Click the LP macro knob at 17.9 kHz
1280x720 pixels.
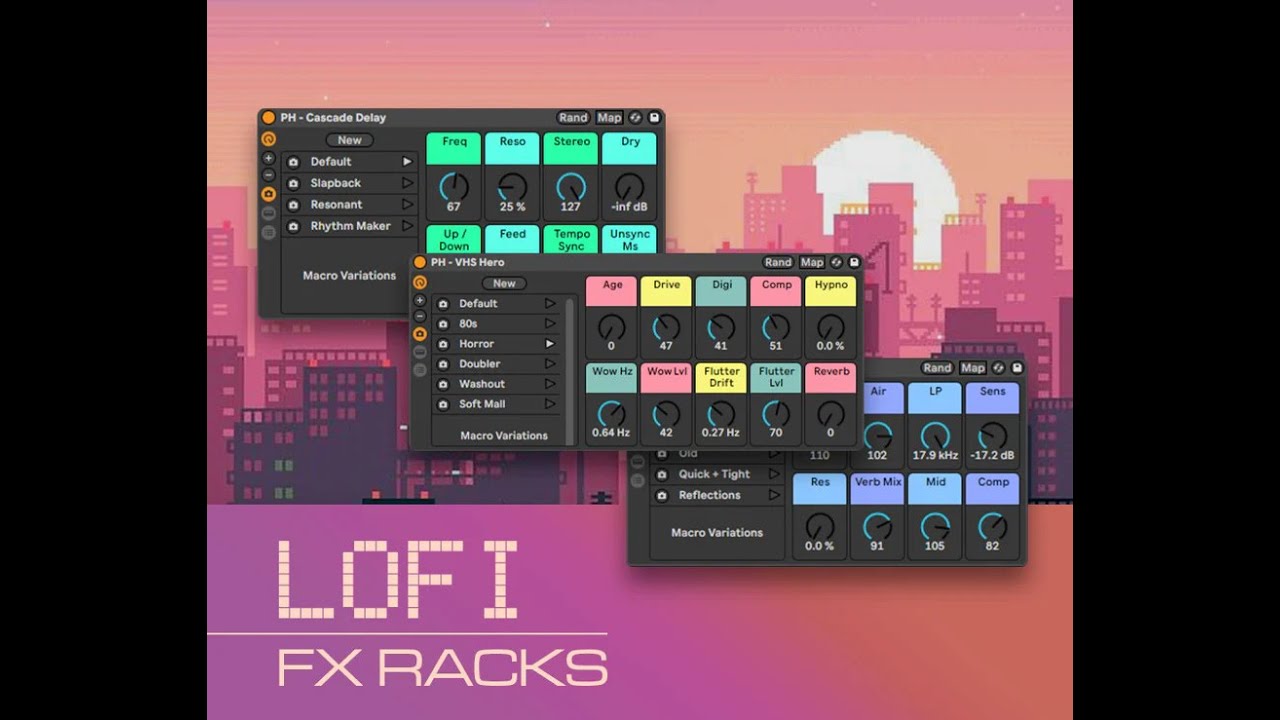click(935, 435)
